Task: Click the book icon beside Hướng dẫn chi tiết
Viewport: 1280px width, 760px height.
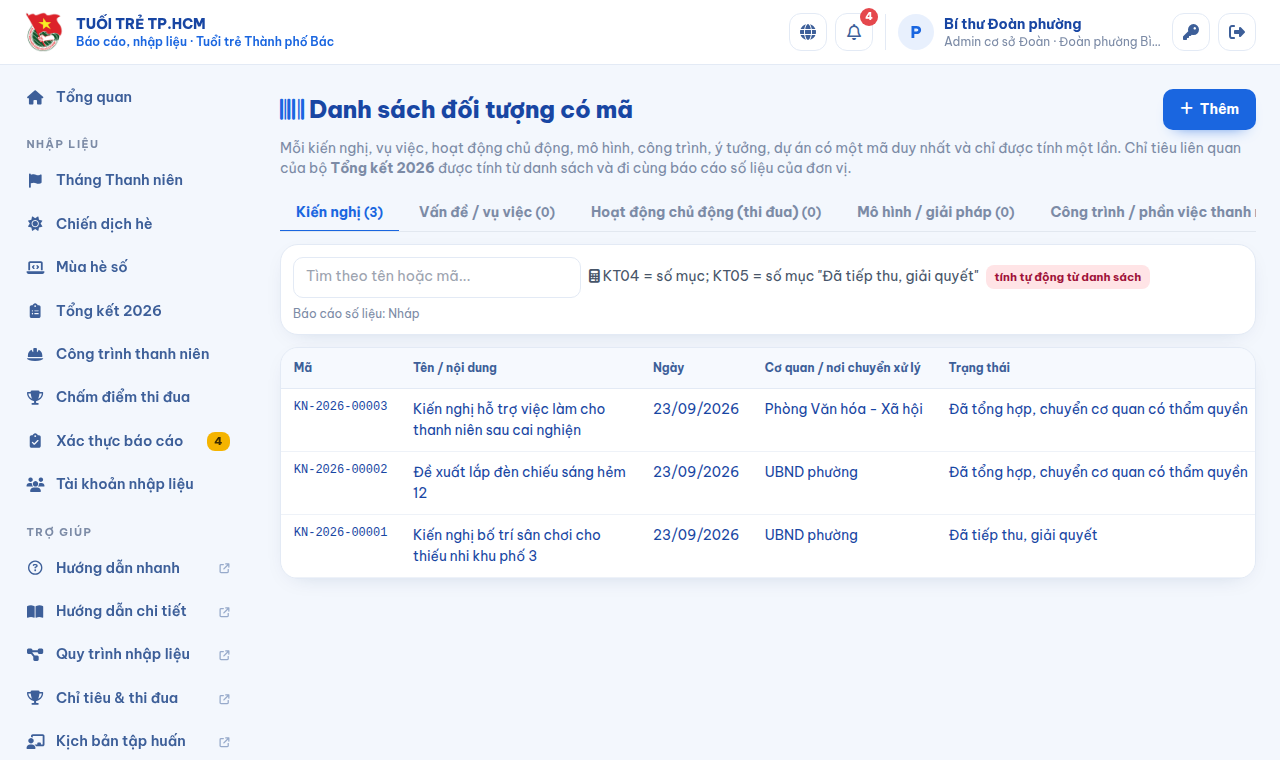Action: tap(35, 611)
